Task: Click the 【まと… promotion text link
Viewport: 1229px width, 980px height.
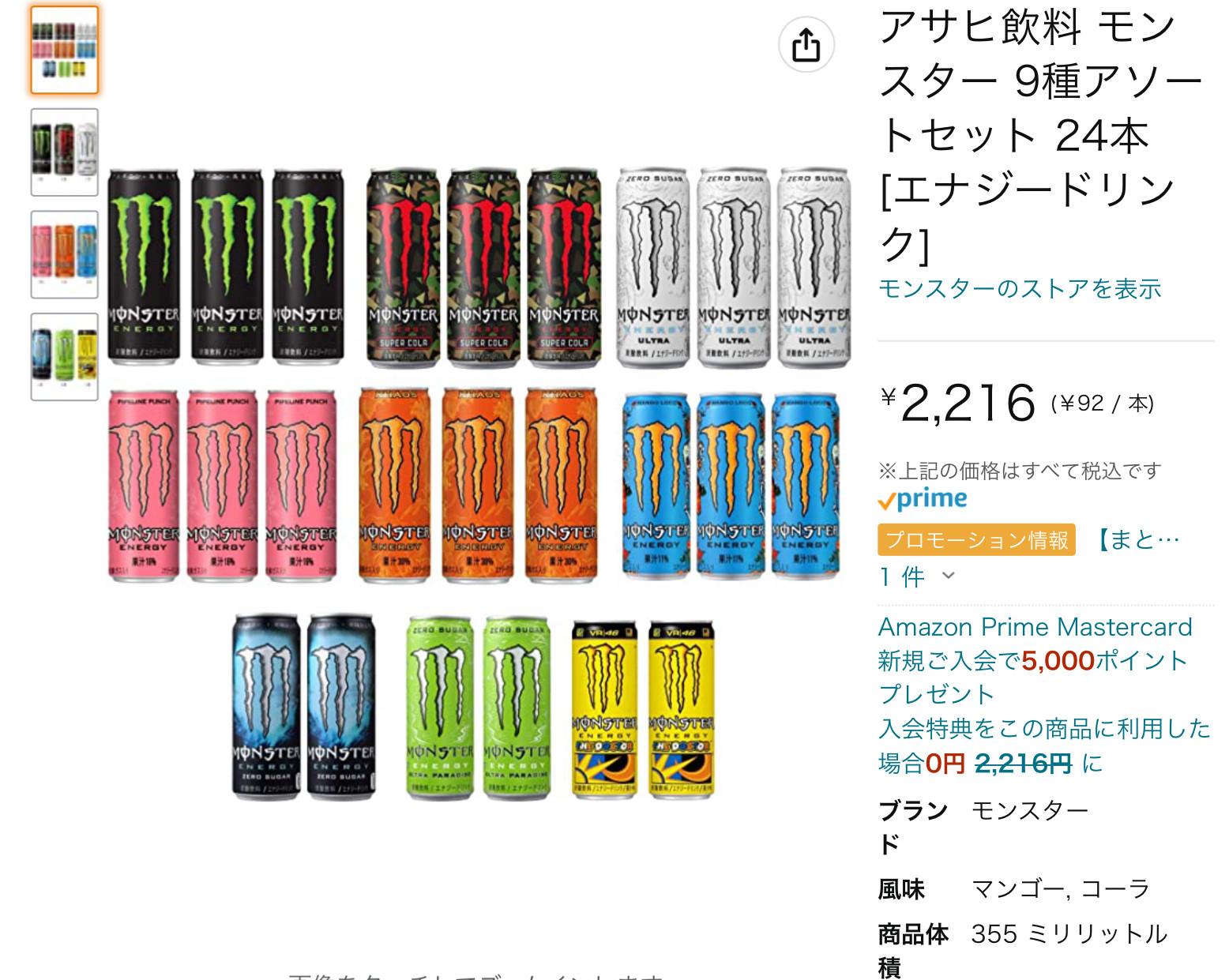Action: 1136,540
